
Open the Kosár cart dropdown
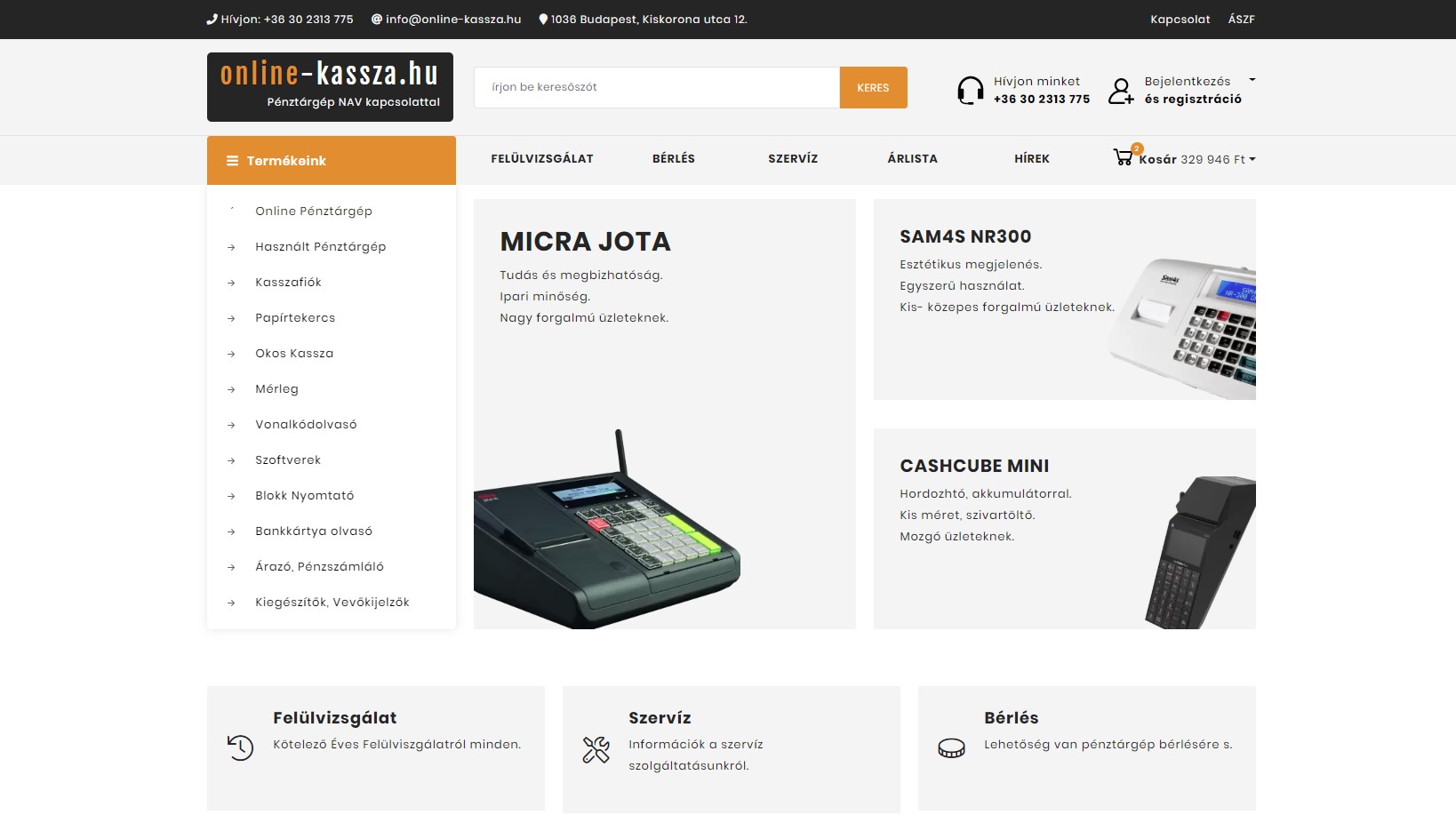(x=1196, y=159)
